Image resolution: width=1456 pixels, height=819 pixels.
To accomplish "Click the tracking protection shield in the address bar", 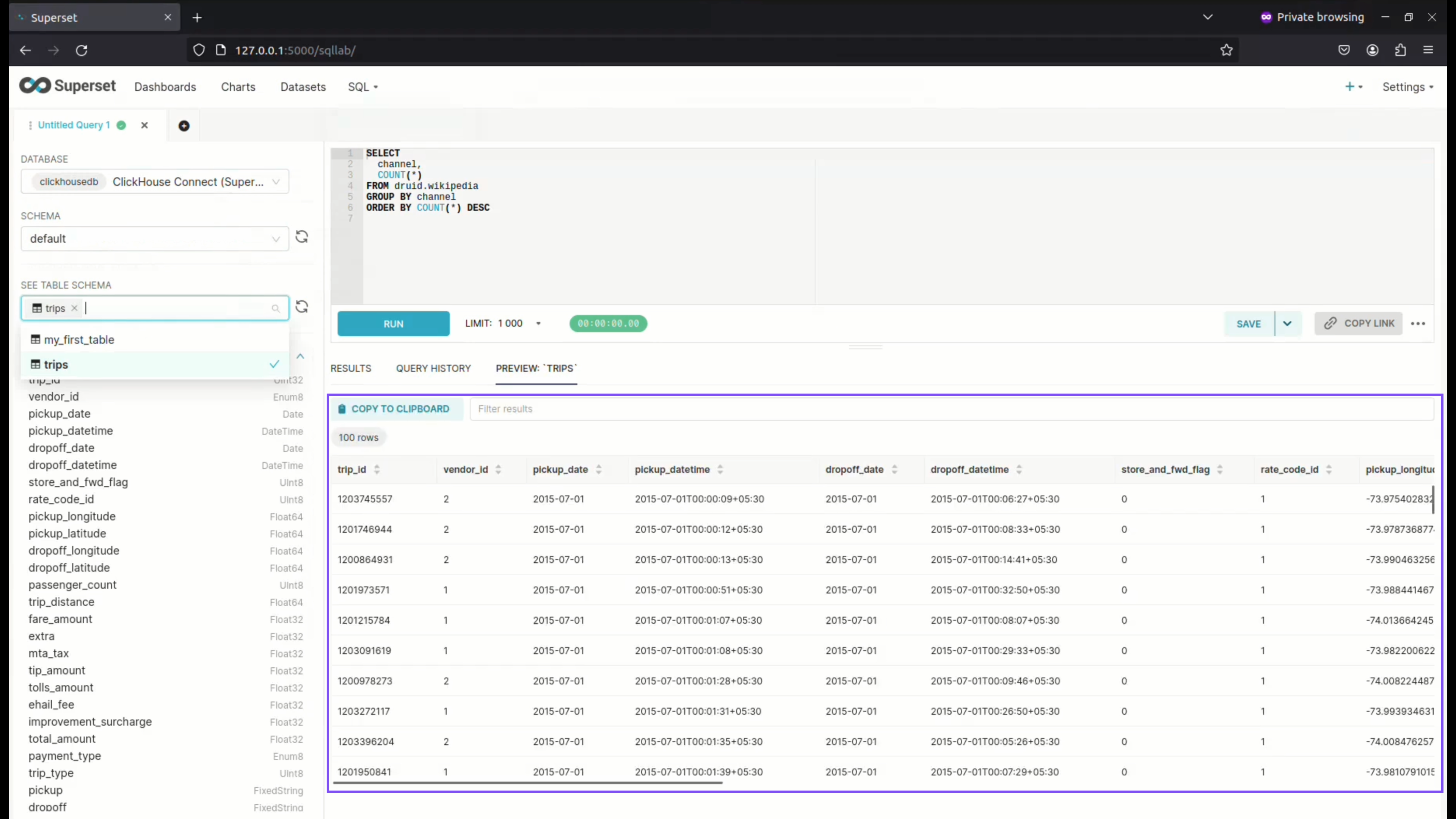I will (198, 50).
